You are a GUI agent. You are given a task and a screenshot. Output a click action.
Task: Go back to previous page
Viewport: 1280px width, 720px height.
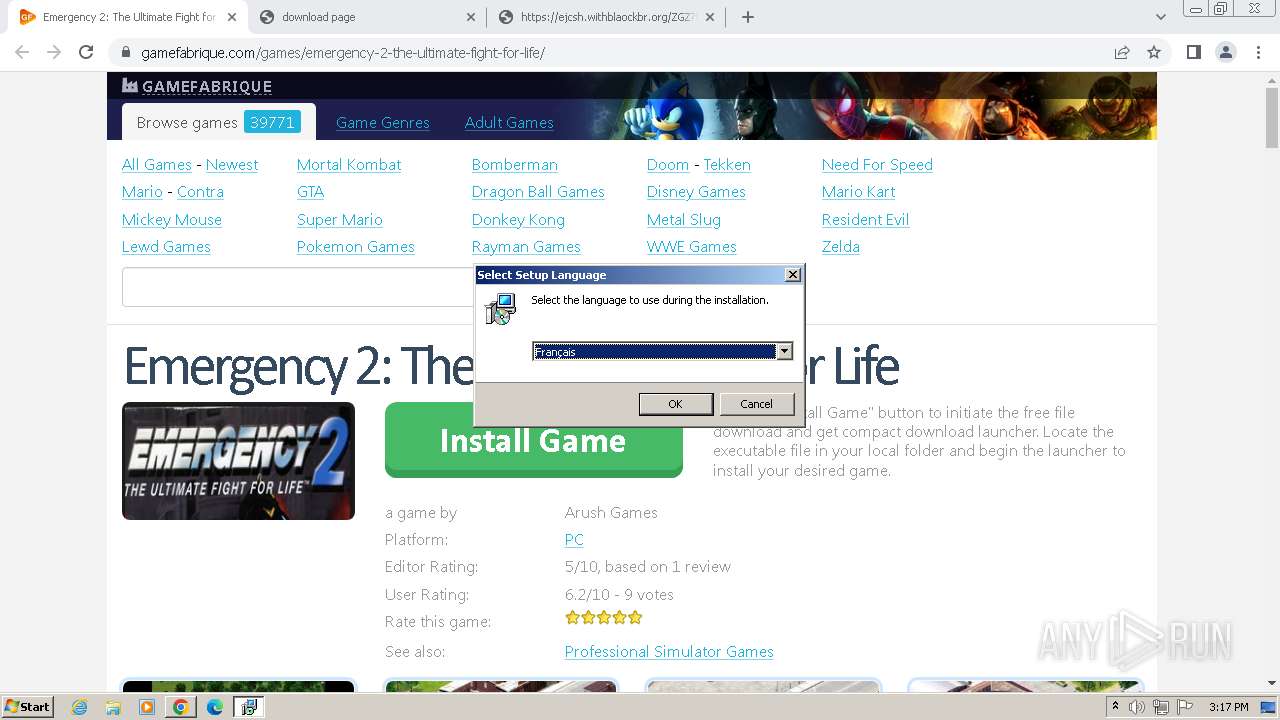(22, 52)
